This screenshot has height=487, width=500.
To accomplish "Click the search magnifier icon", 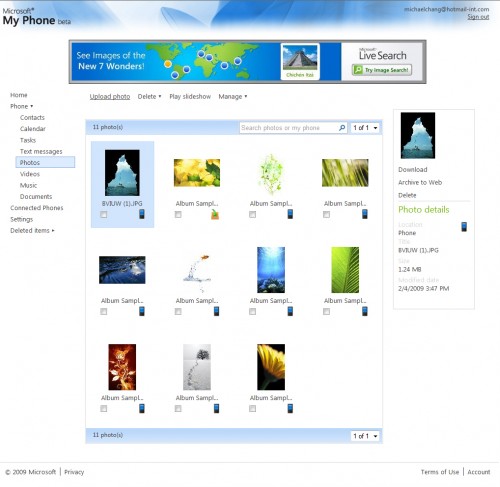I will 342,128.
